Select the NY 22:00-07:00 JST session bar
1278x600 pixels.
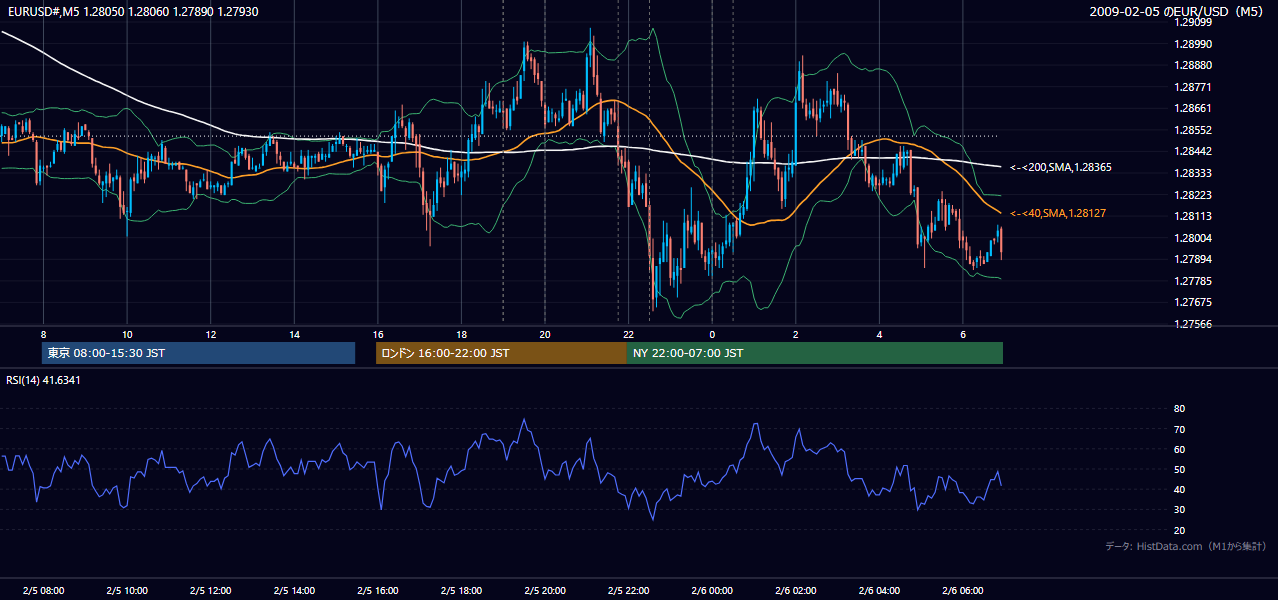[815, 353]
